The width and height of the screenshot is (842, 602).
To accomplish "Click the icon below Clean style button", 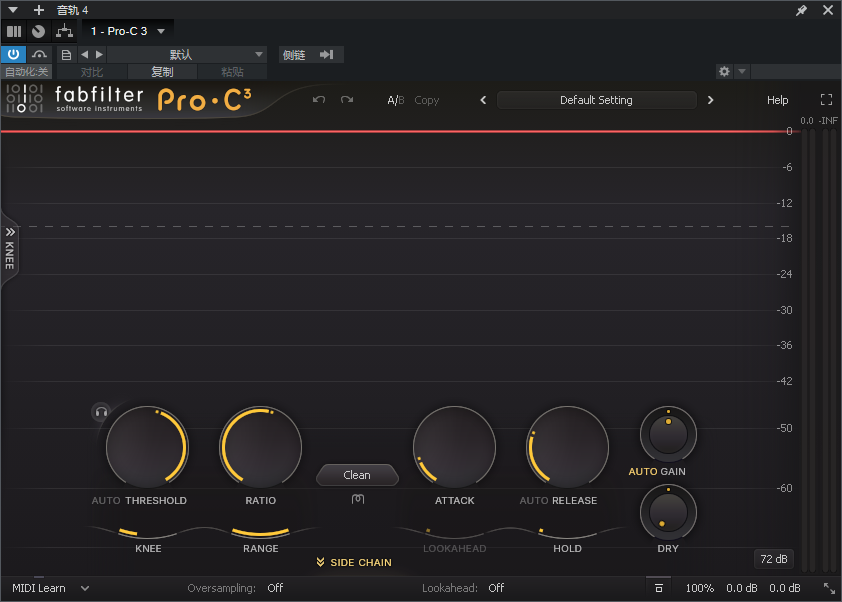I will click(358, 499).
